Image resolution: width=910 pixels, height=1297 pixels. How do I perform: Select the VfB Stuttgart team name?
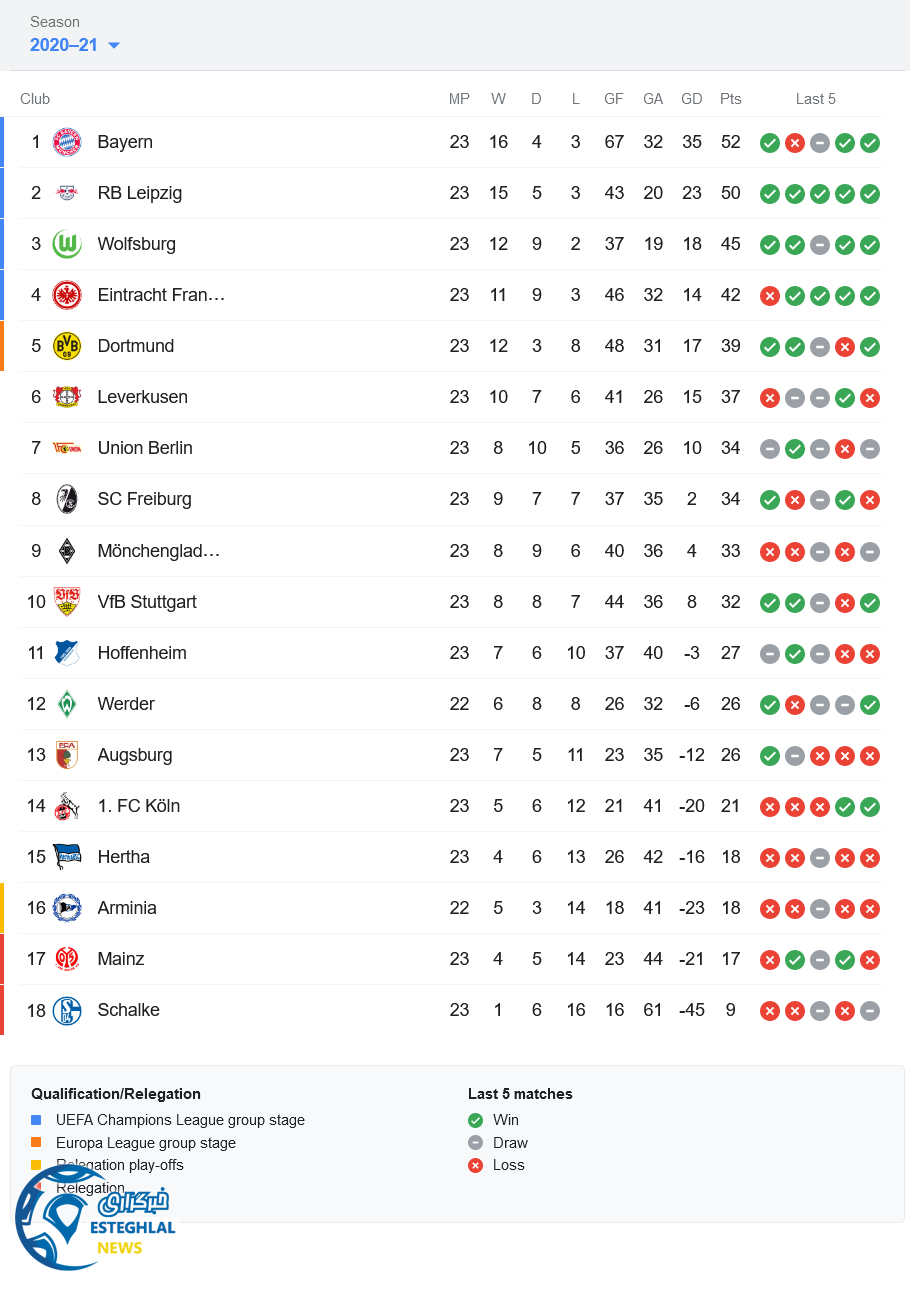coord(147,602)
